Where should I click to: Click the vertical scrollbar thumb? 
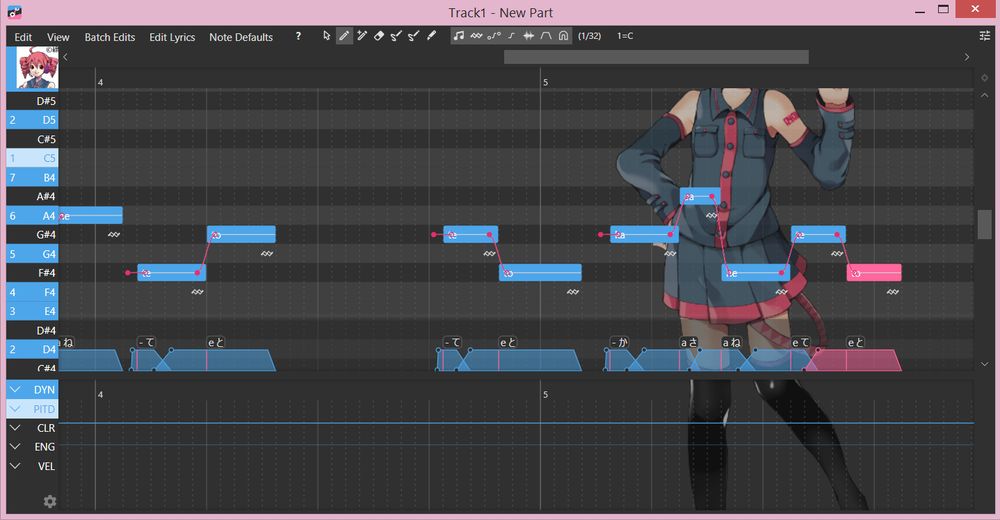(985, 225)
